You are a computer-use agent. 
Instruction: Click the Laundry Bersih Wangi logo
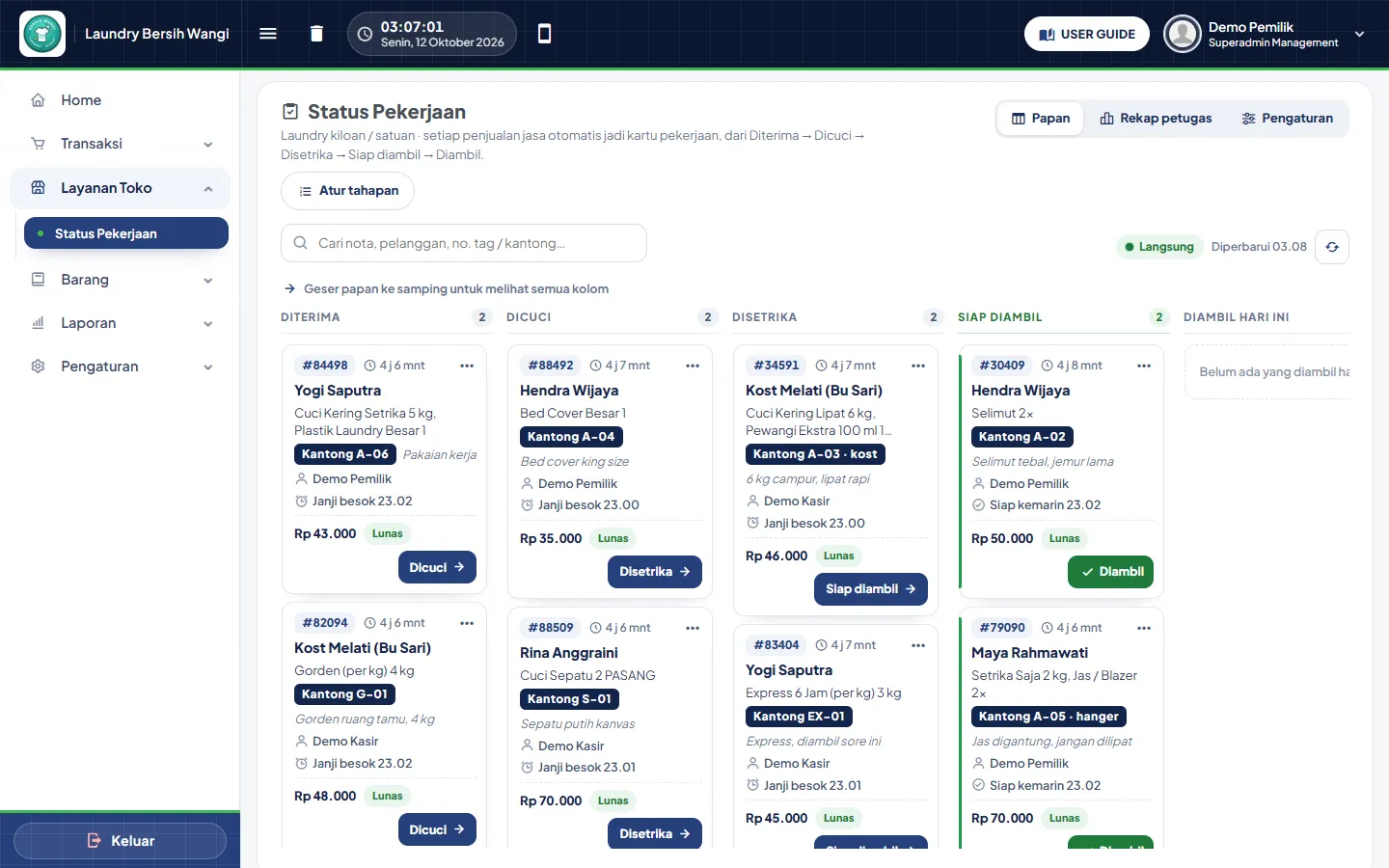tap(42, 34)
